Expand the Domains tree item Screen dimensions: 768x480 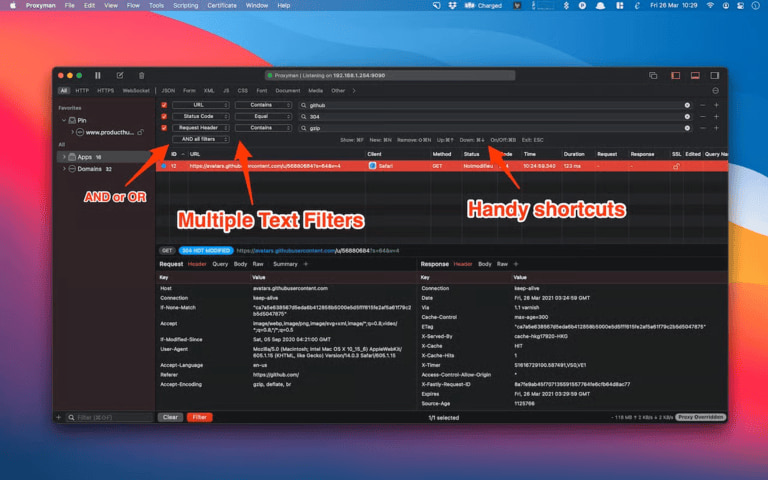coord(64,169)
